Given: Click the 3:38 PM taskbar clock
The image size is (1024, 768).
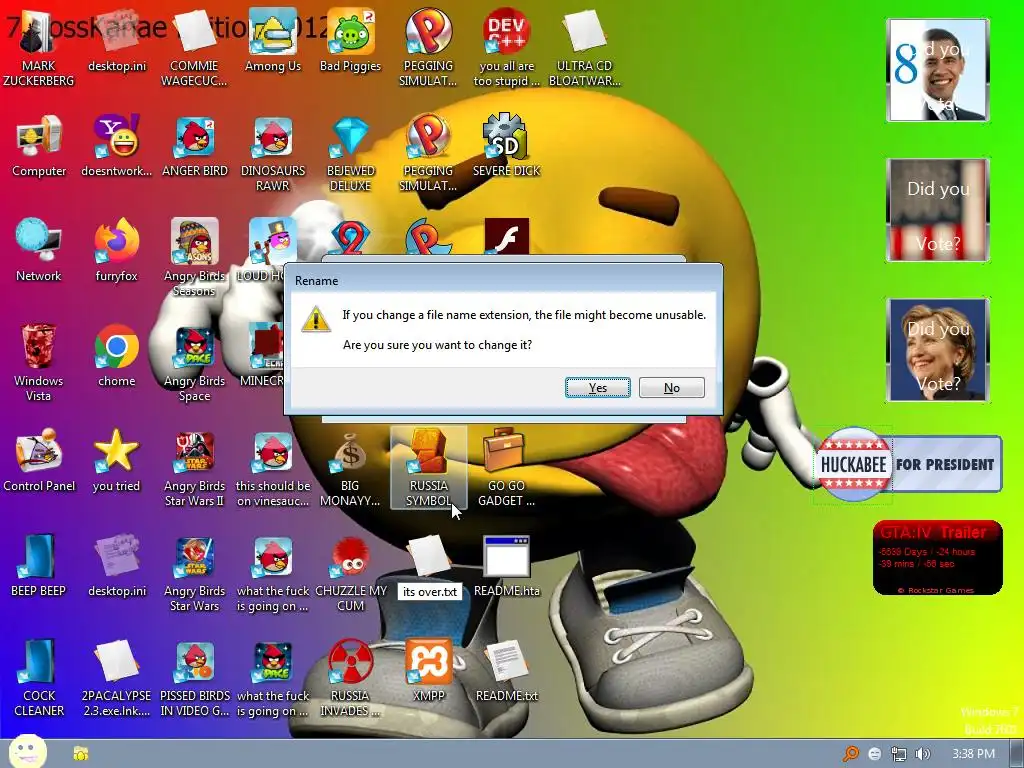Looking at the screenshot, I should click(973, 754).
